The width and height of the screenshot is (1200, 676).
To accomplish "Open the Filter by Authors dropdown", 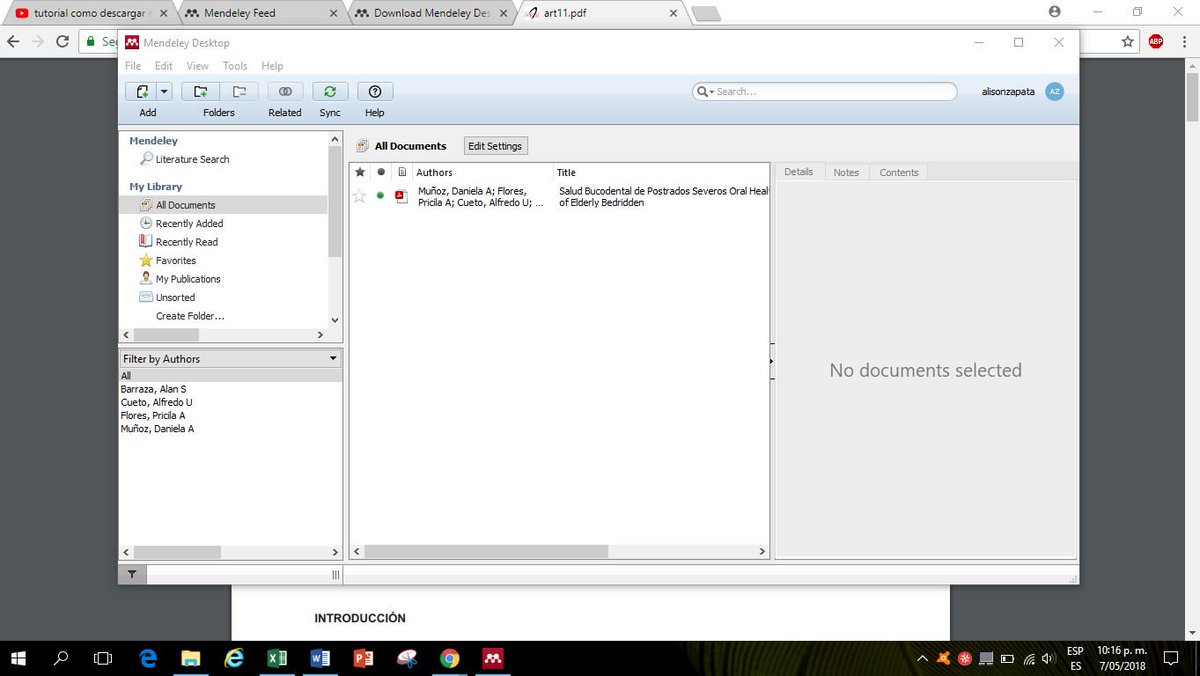I will pyautogui.click(x=230, y=358).
